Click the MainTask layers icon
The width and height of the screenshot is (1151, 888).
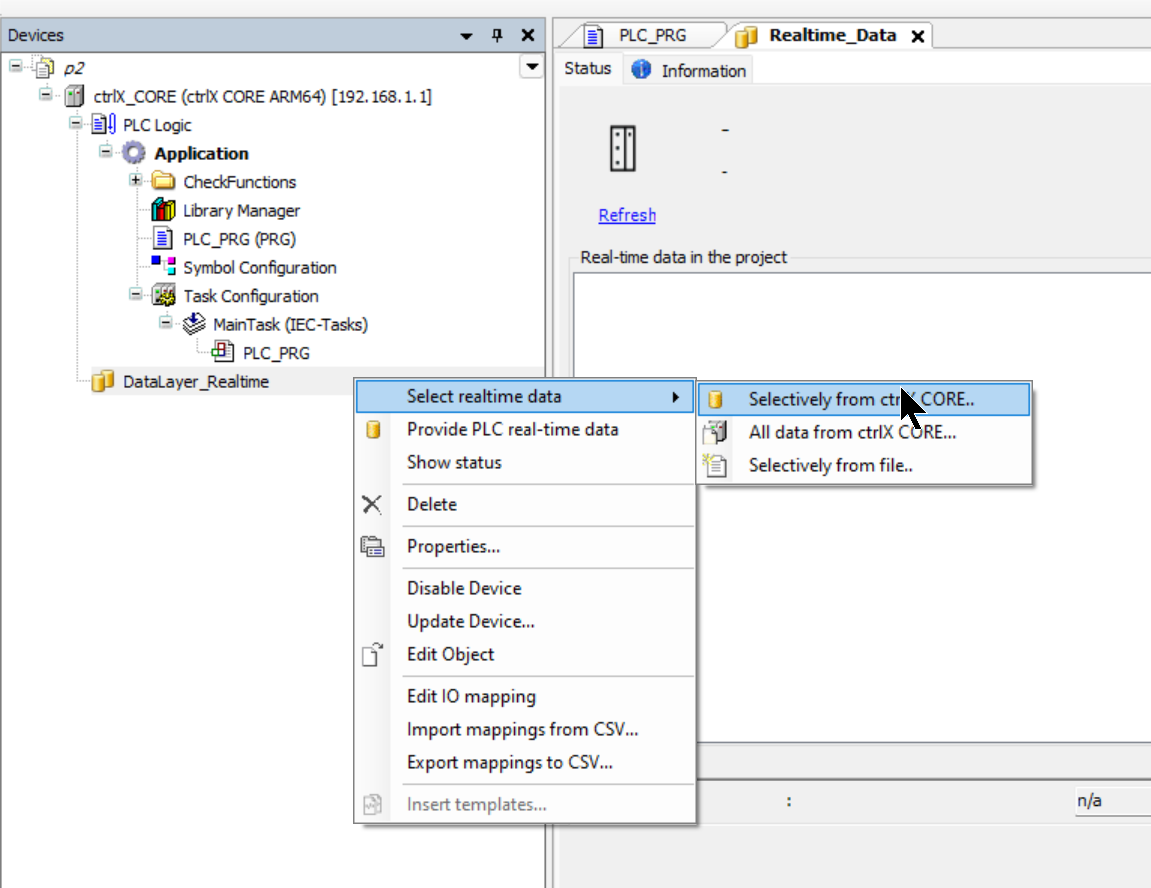point(194,324)
